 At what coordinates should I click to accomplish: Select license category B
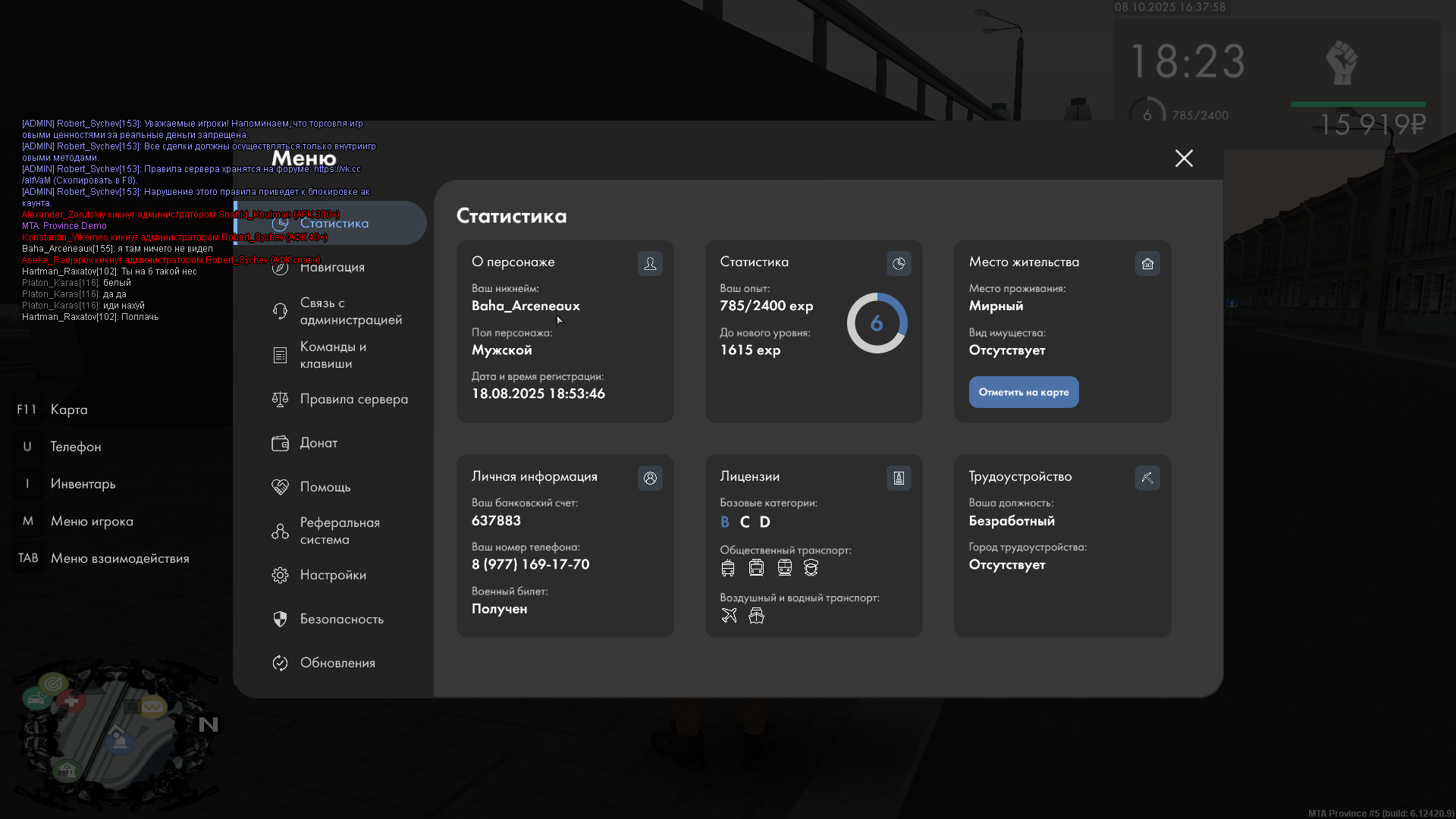(x=725, y=522)
